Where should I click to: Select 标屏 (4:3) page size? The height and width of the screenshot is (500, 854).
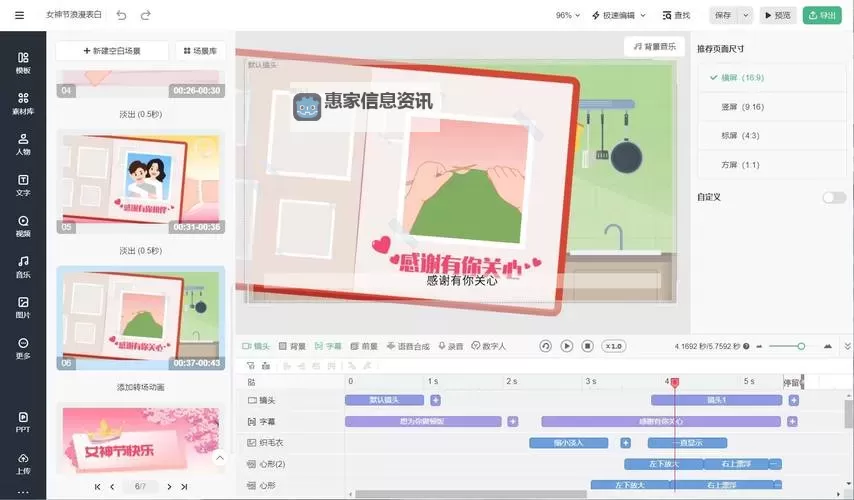772,136
